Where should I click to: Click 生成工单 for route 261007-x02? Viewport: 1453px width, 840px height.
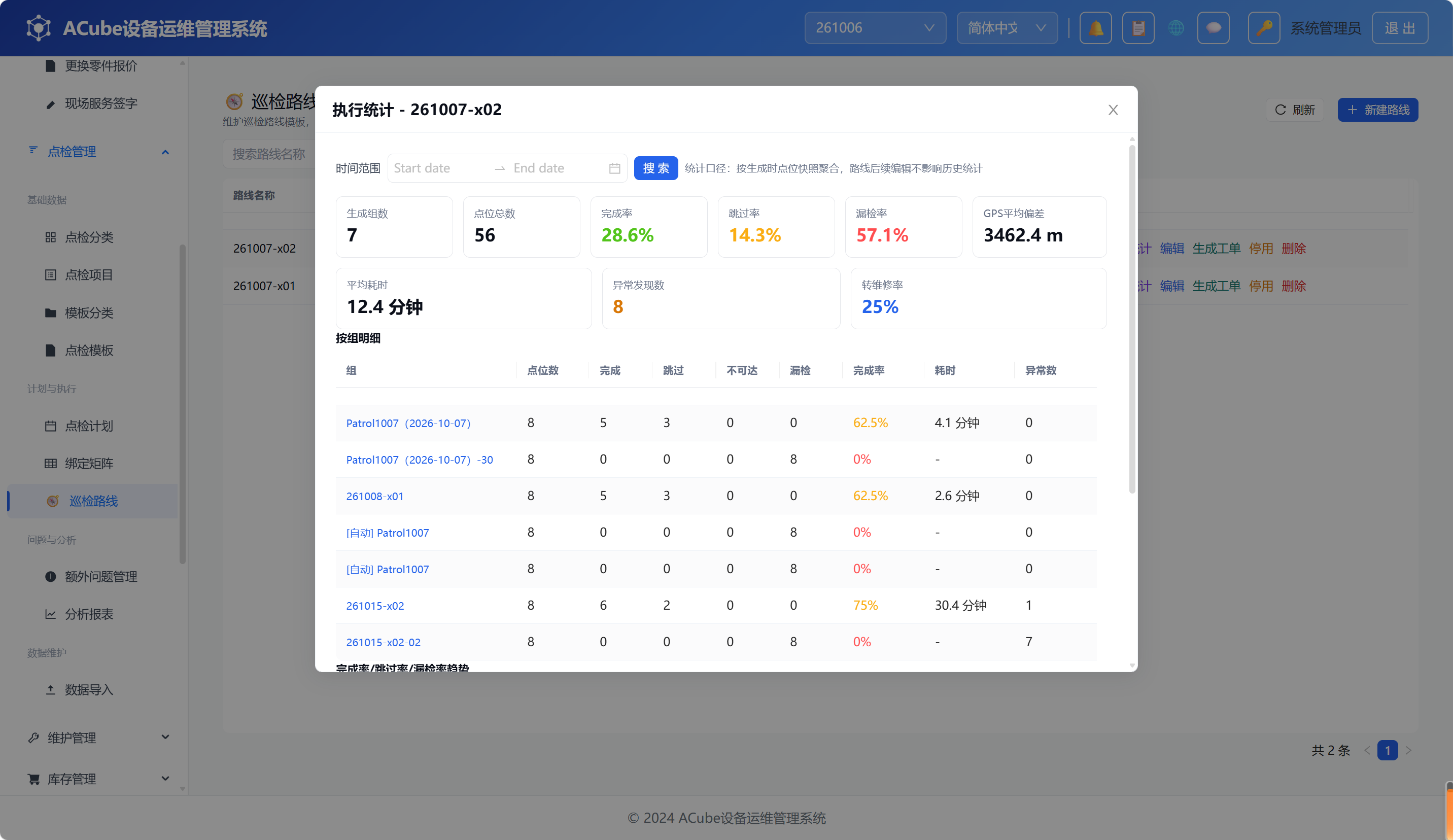pyautogui.click(x=1216, y=249)
